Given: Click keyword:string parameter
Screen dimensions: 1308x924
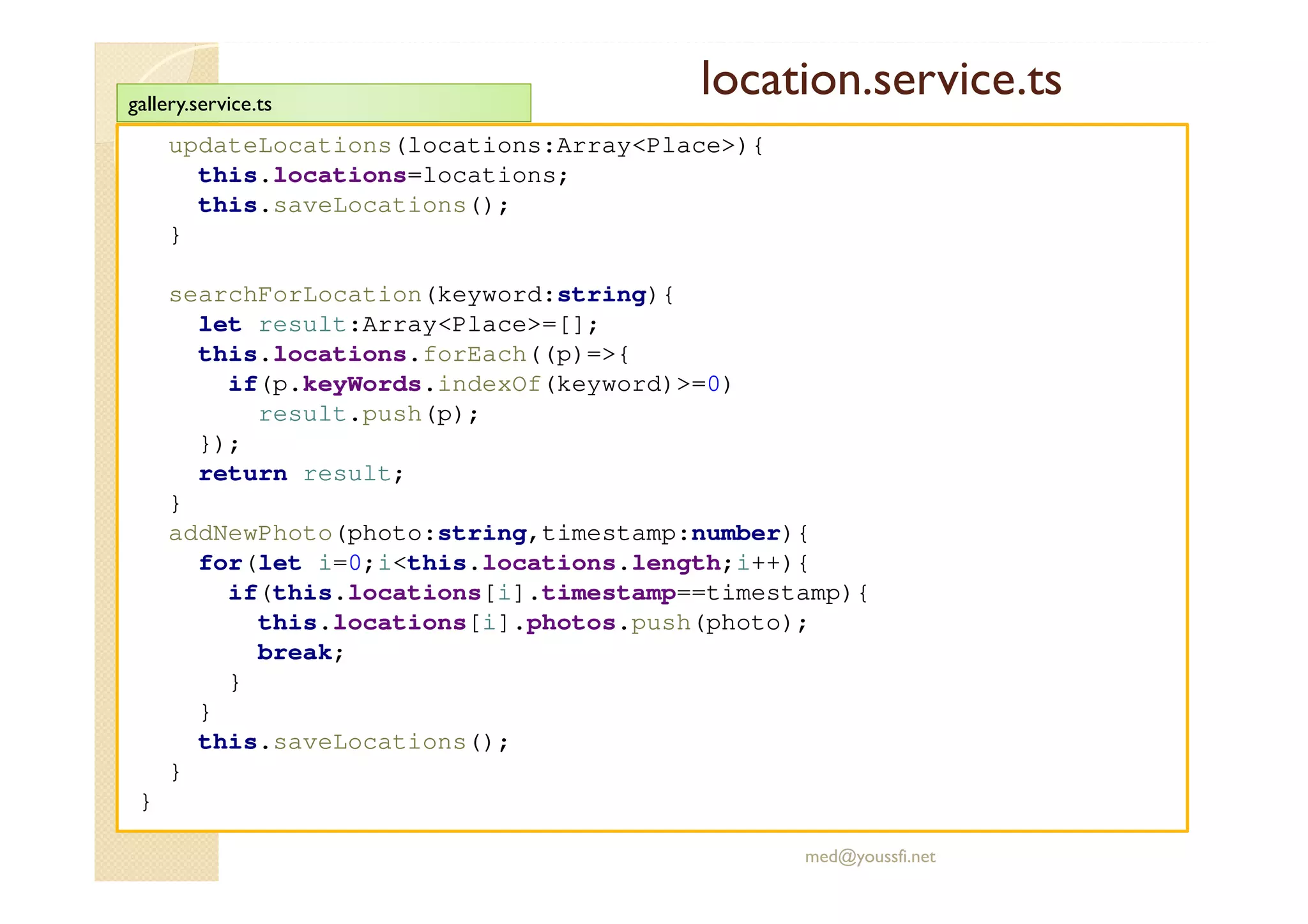Looking at the screenshot, I should [x=542, y=295].
